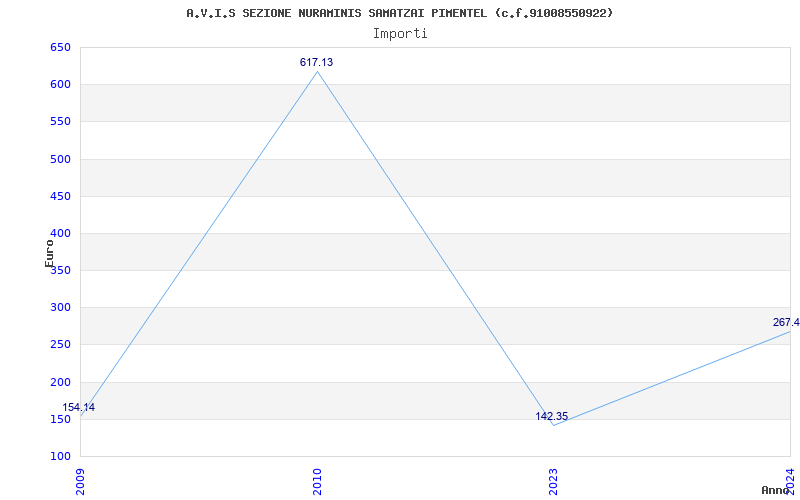Select the 617.13 data label
The image size is (800, 500).
click(x=316, y=62)
